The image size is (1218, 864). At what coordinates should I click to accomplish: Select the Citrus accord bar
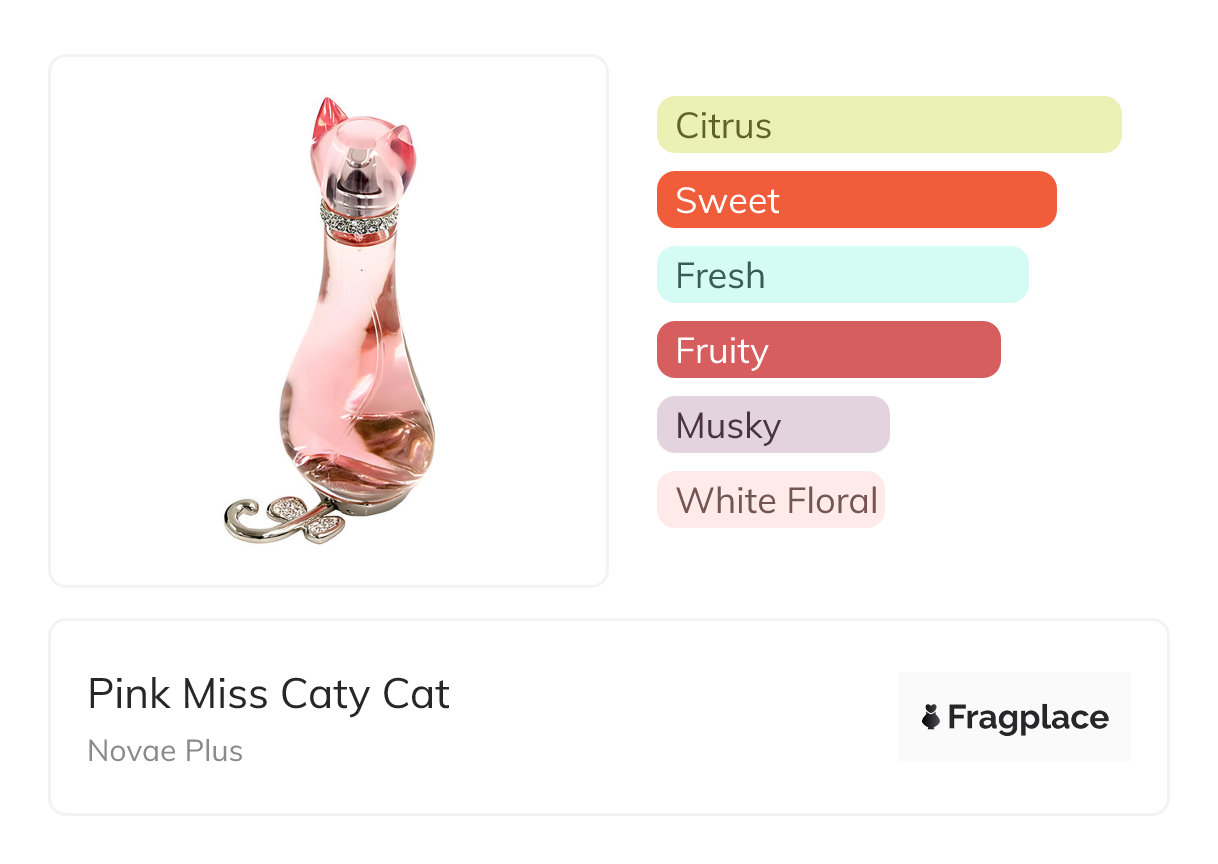[x=888, y=125]
